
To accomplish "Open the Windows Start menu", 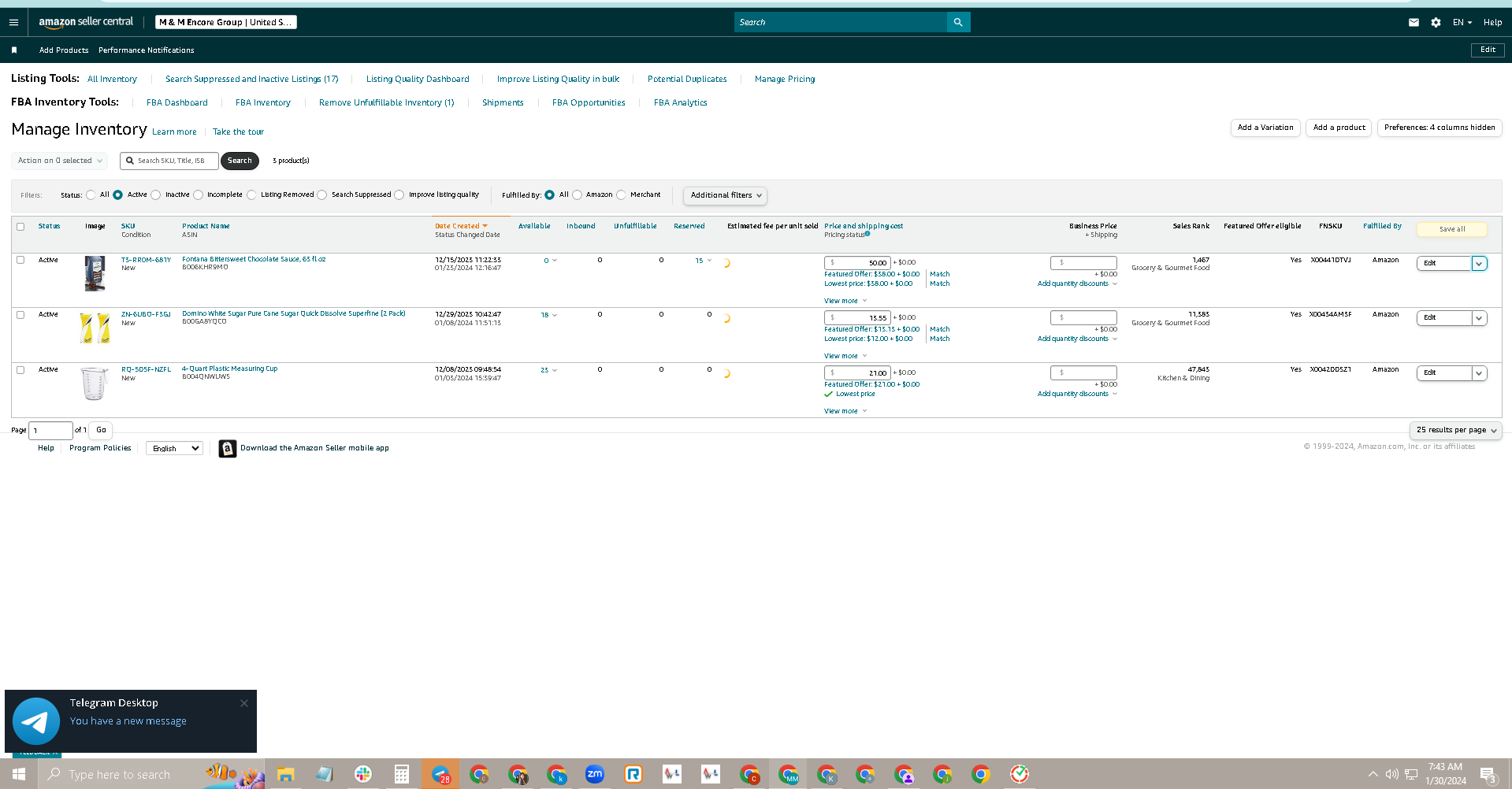I will [x=19, y=774].
